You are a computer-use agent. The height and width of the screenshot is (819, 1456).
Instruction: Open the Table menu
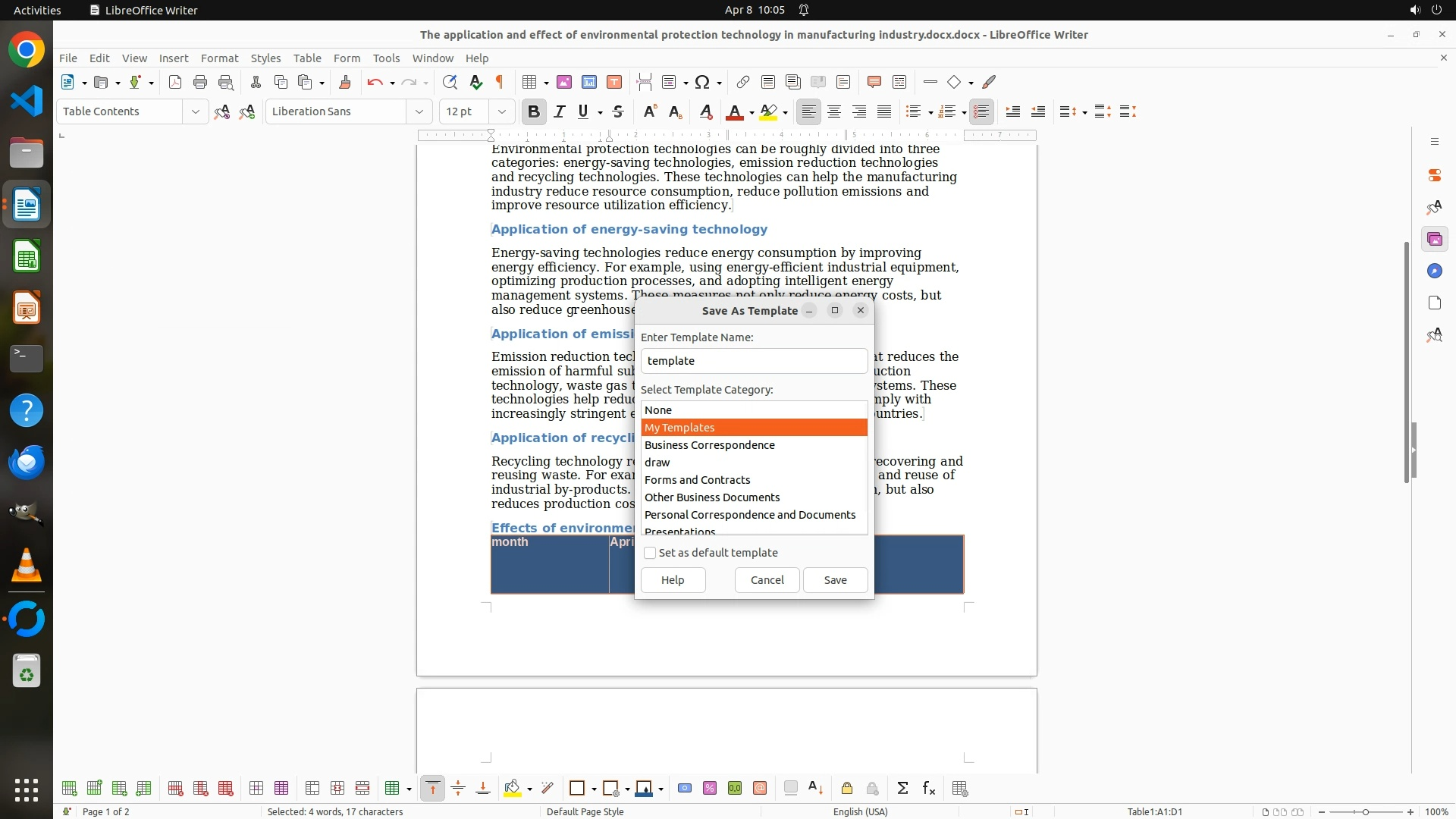(307, 58)
